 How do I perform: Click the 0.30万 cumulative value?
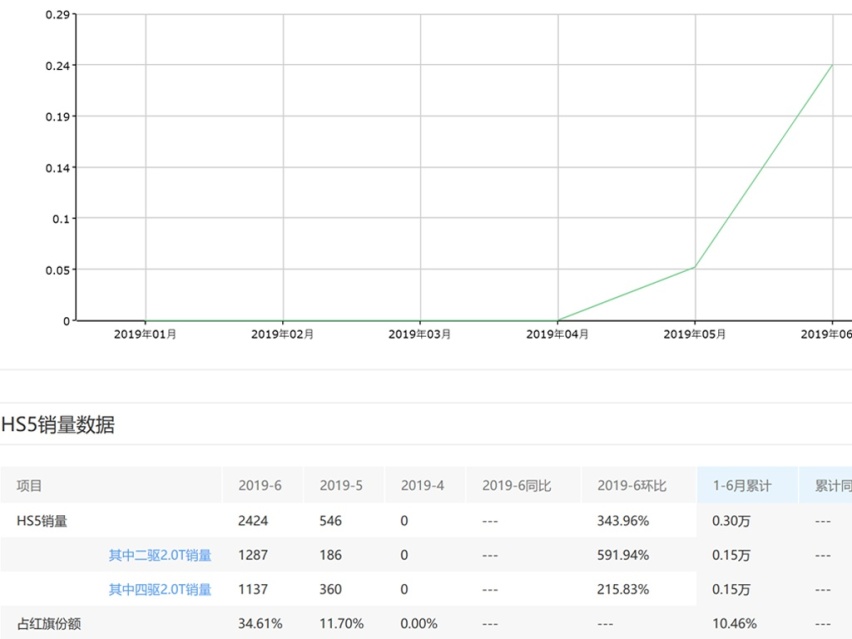click(731, 521)
